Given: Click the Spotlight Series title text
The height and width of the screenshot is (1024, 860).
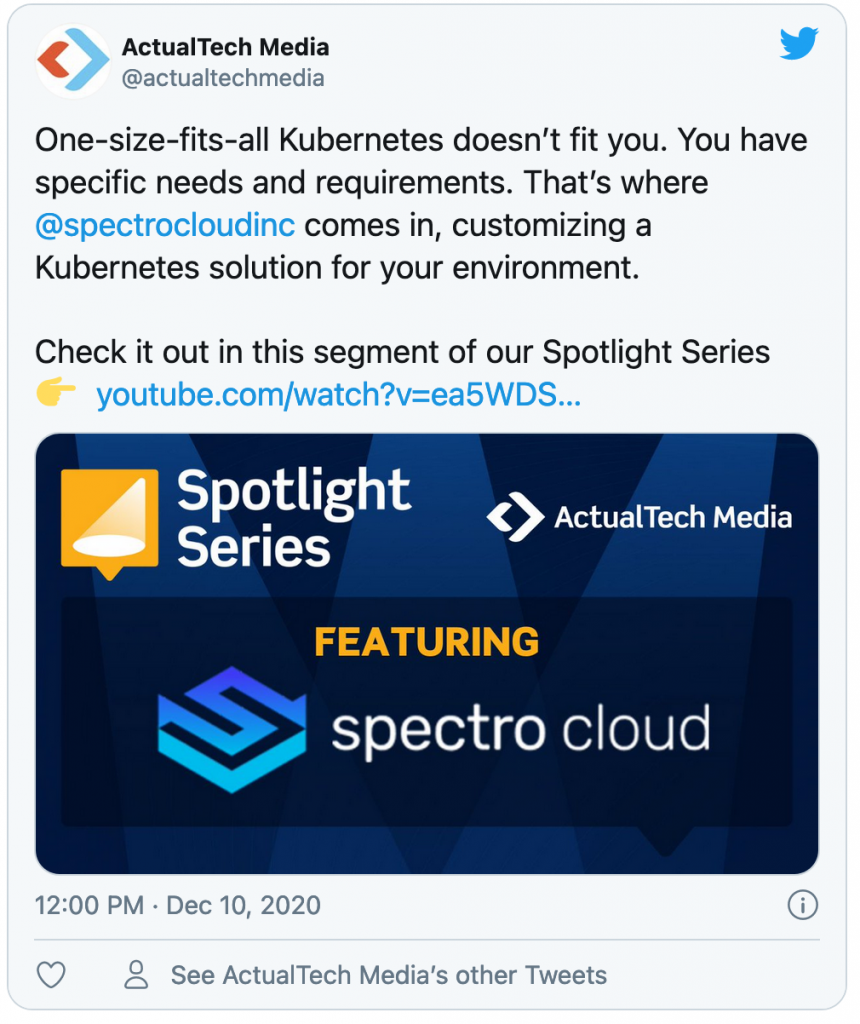Looking at the screenshot, I should [x=293, y=518].
